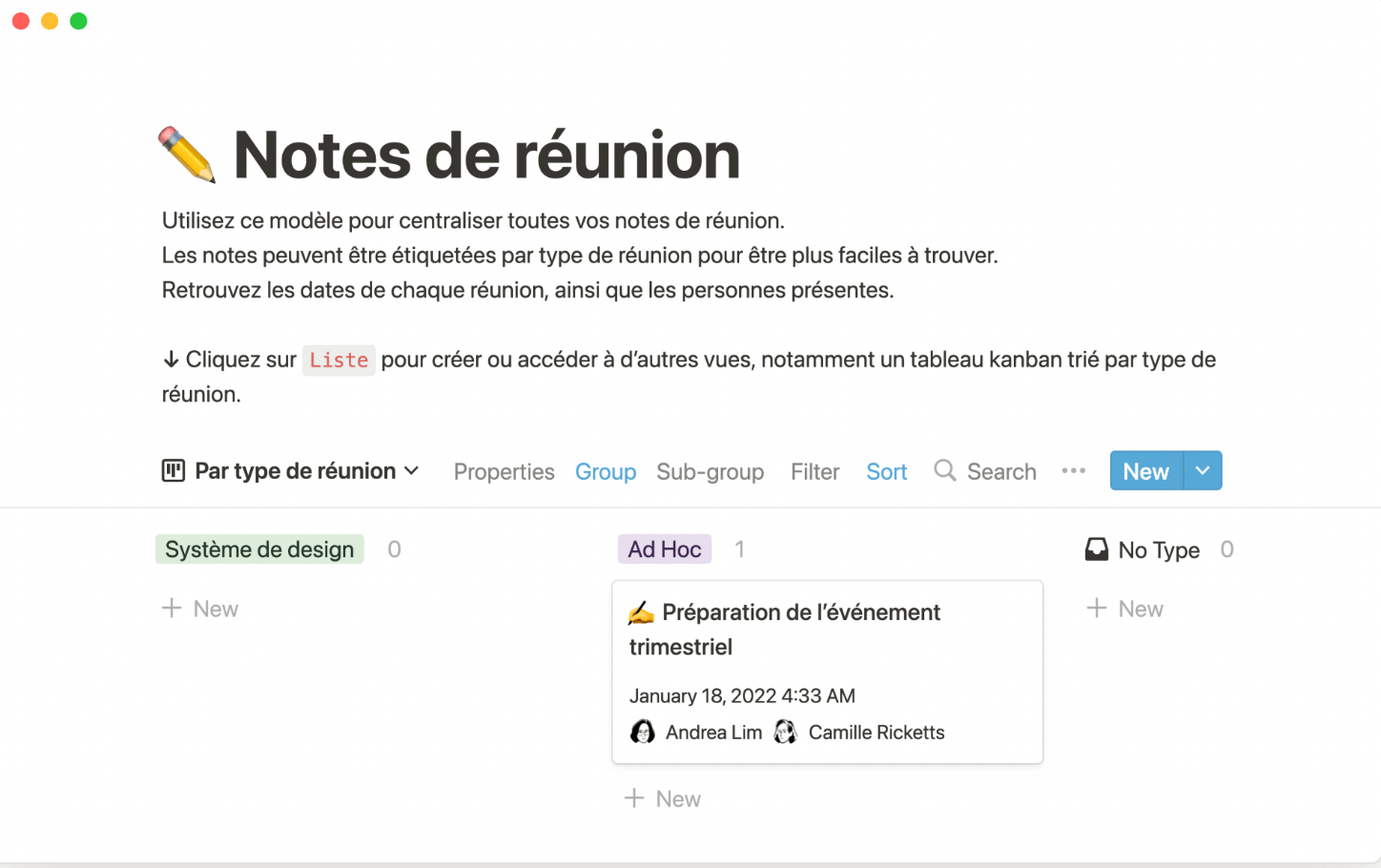Viewport: 1381px width, 868px height.
Task: Open the view switcher chevron beside Par type de réunion
Action: pyautogui.click(x=412, y=470)
